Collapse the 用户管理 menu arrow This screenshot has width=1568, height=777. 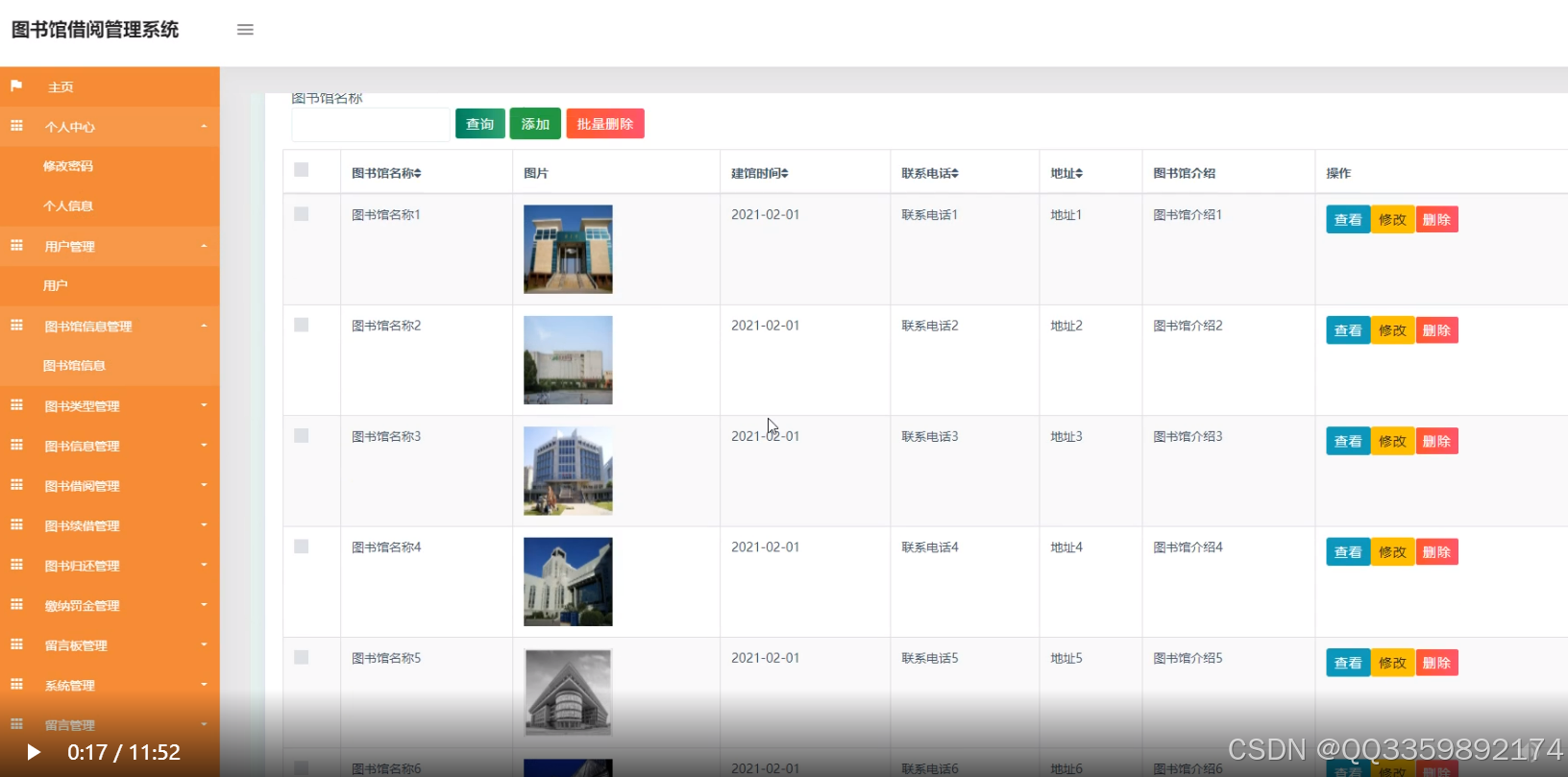point(204,247)
